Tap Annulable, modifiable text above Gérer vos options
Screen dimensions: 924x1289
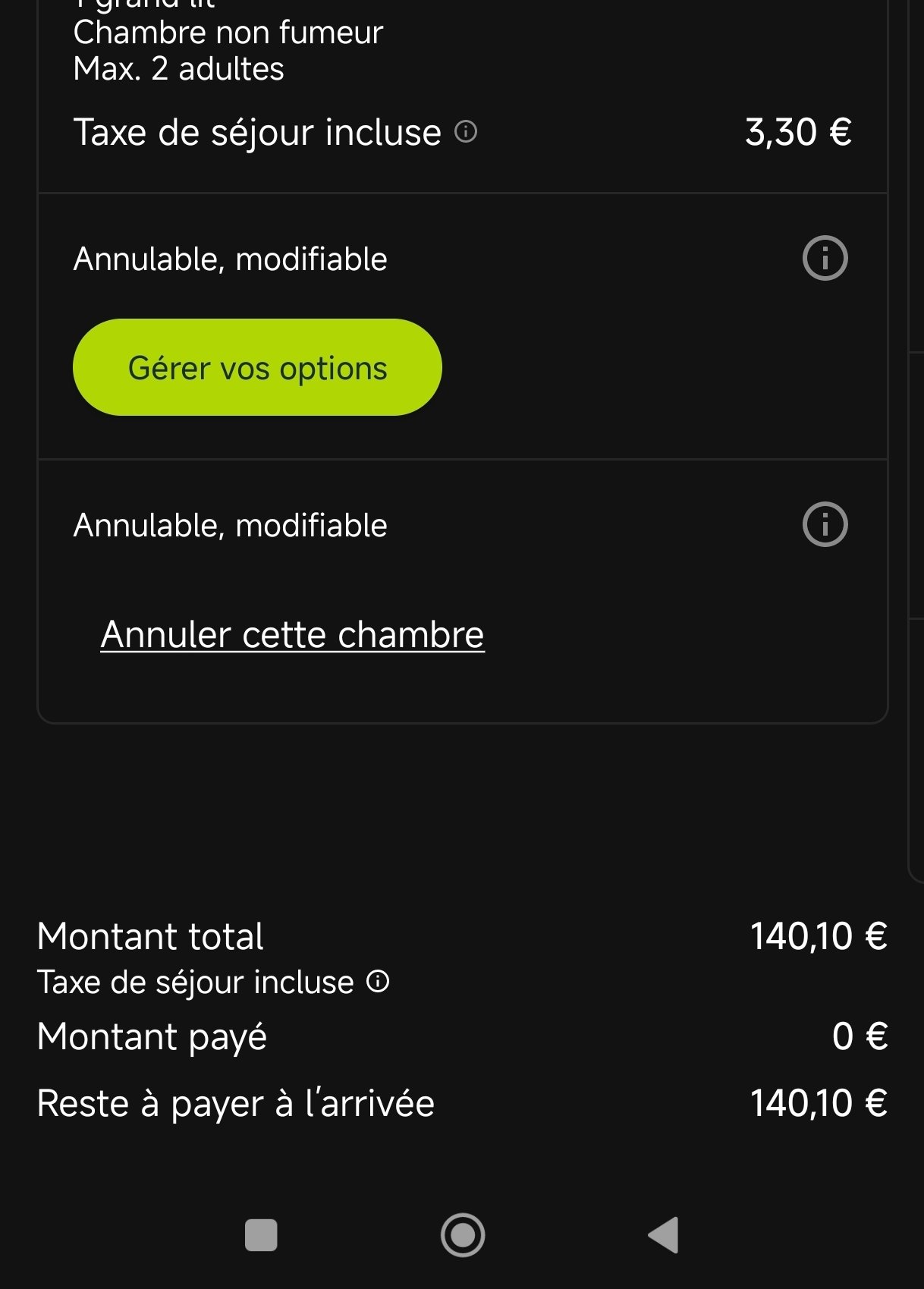coord(230,259)
